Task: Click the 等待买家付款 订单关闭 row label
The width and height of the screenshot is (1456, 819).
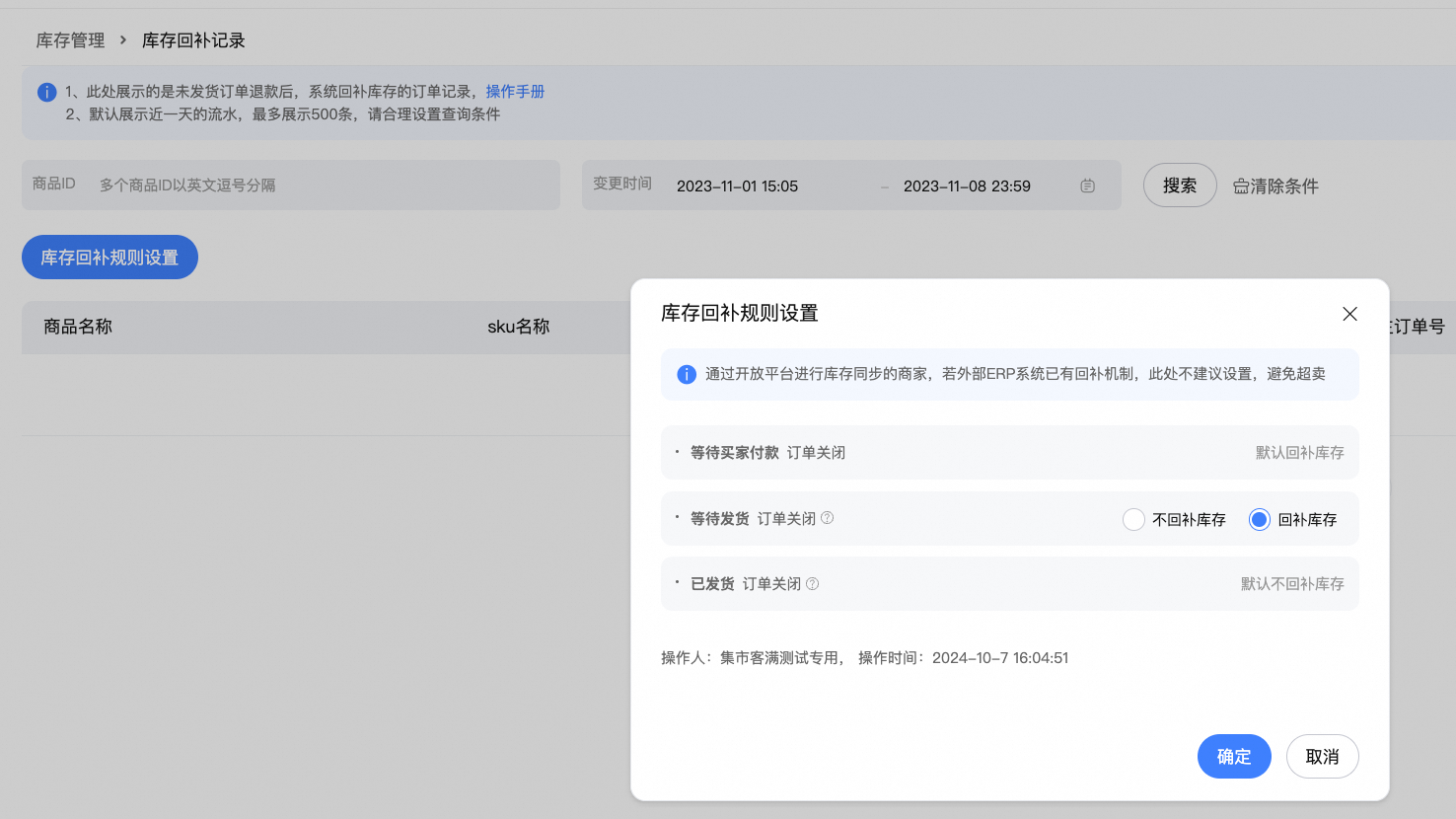Action: [767, 453]
